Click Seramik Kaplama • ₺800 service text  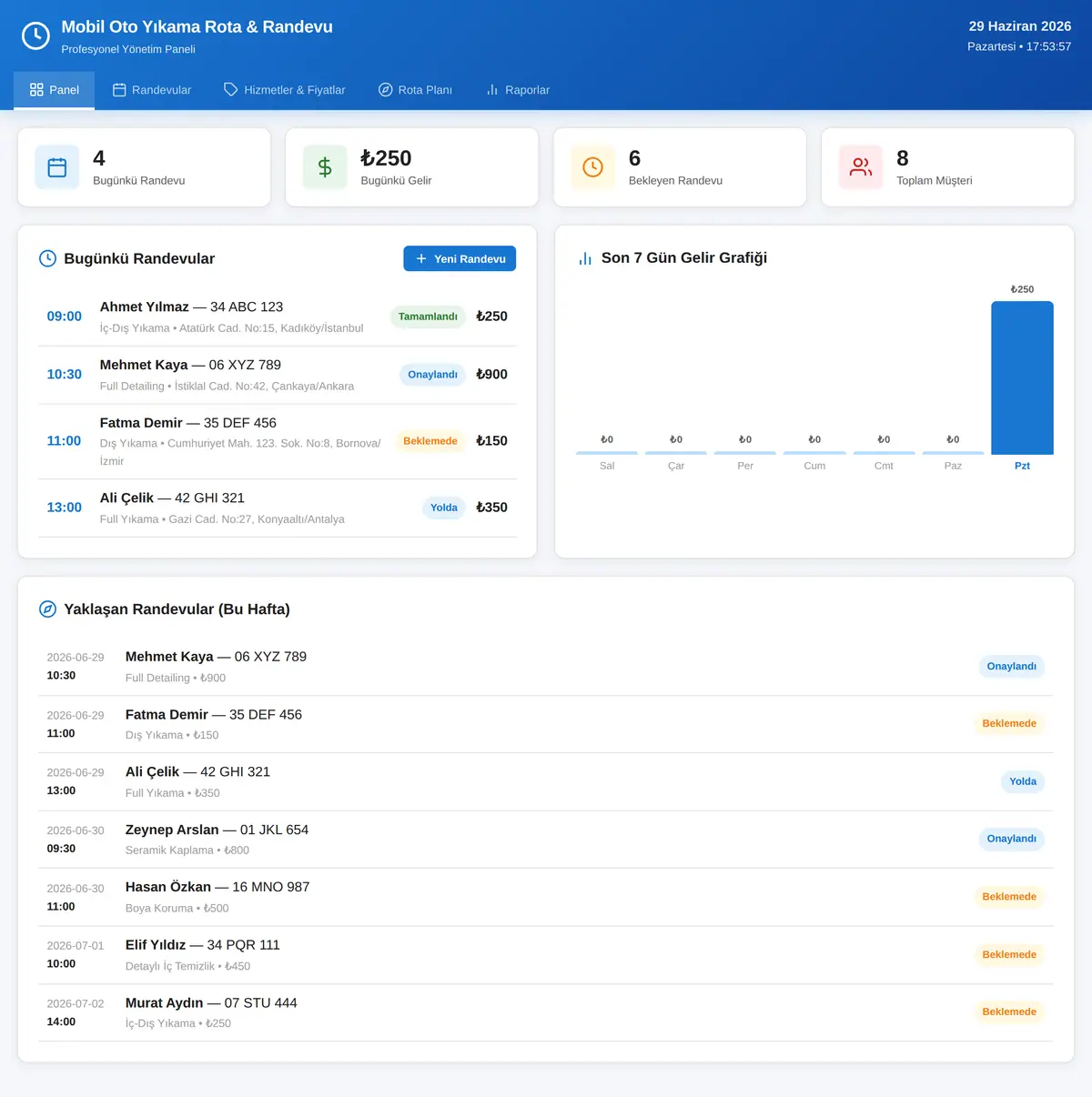[187, 850]
